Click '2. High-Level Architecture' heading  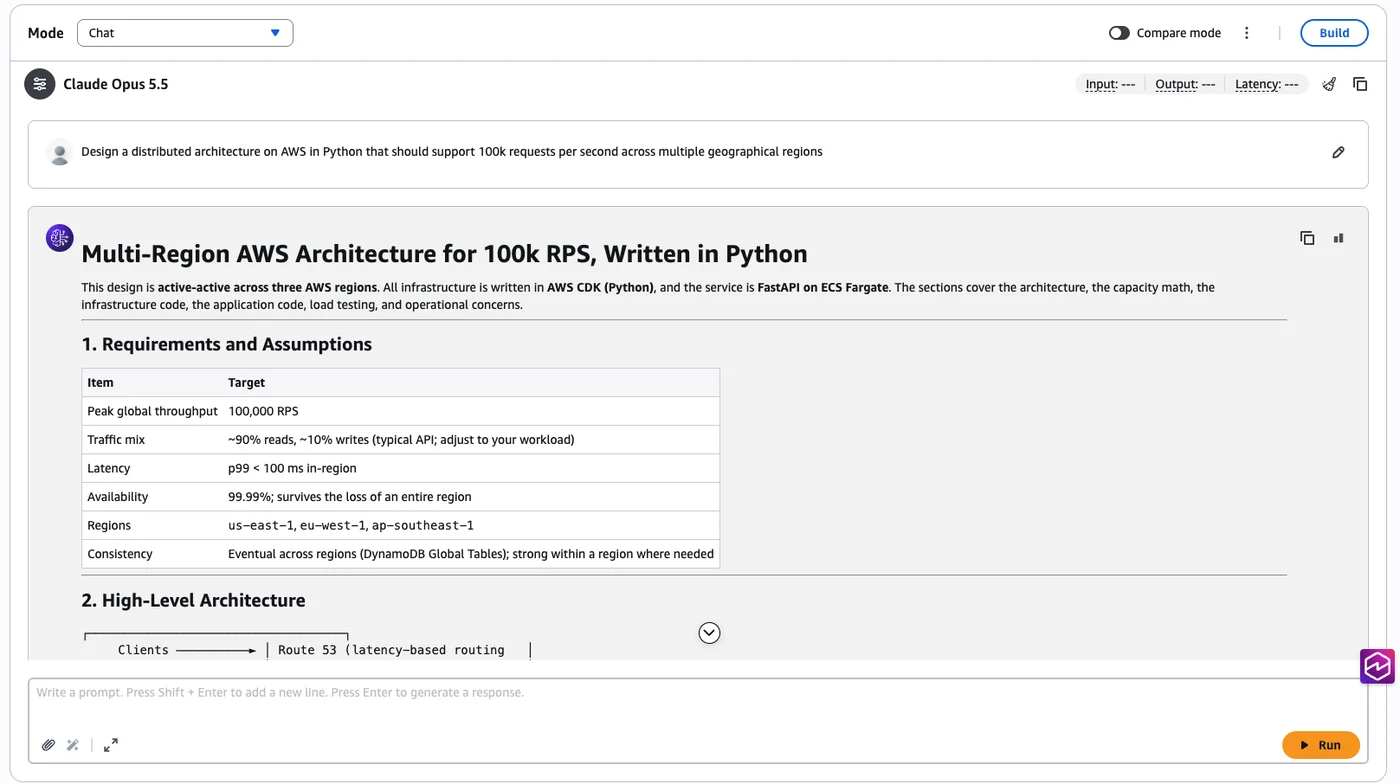[194, 600]
